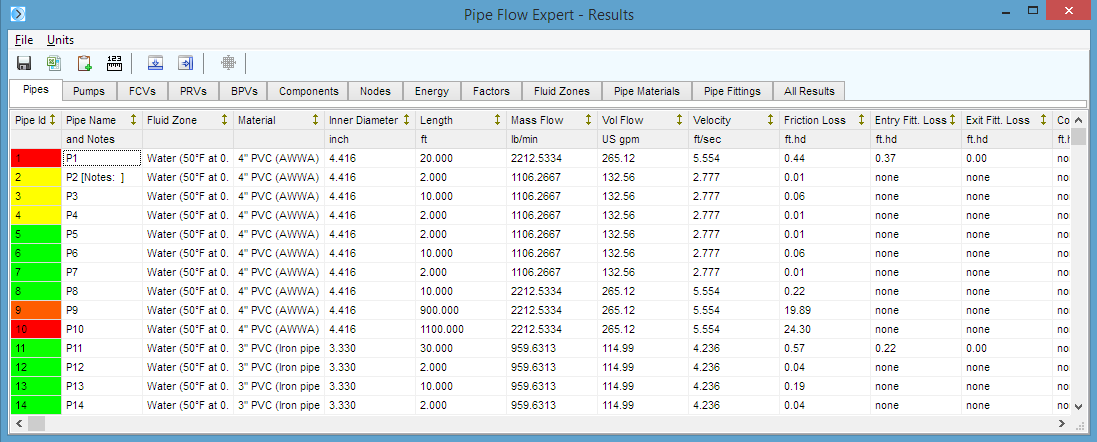Screen dimensions: 1097x442
Task: Open the Units menu
Action: coord(60,40)
